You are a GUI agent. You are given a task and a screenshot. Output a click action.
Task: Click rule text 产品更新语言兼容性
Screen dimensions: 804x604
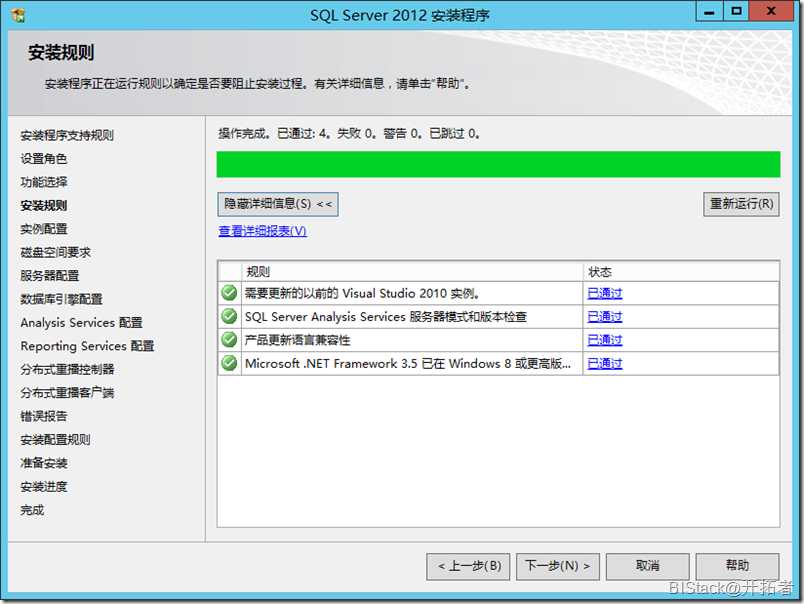click(297, 340)
